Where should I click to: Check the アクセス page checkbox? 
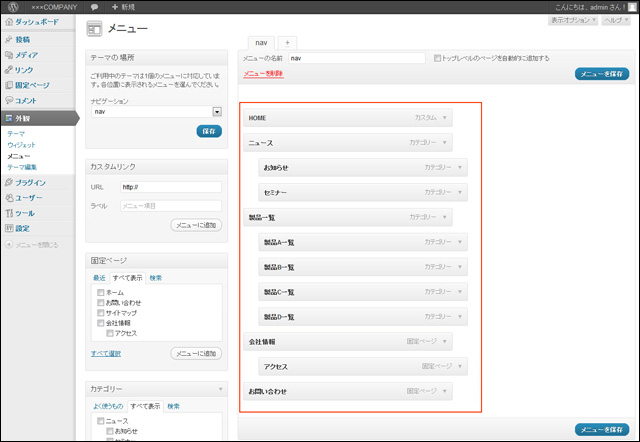[109, 333]
